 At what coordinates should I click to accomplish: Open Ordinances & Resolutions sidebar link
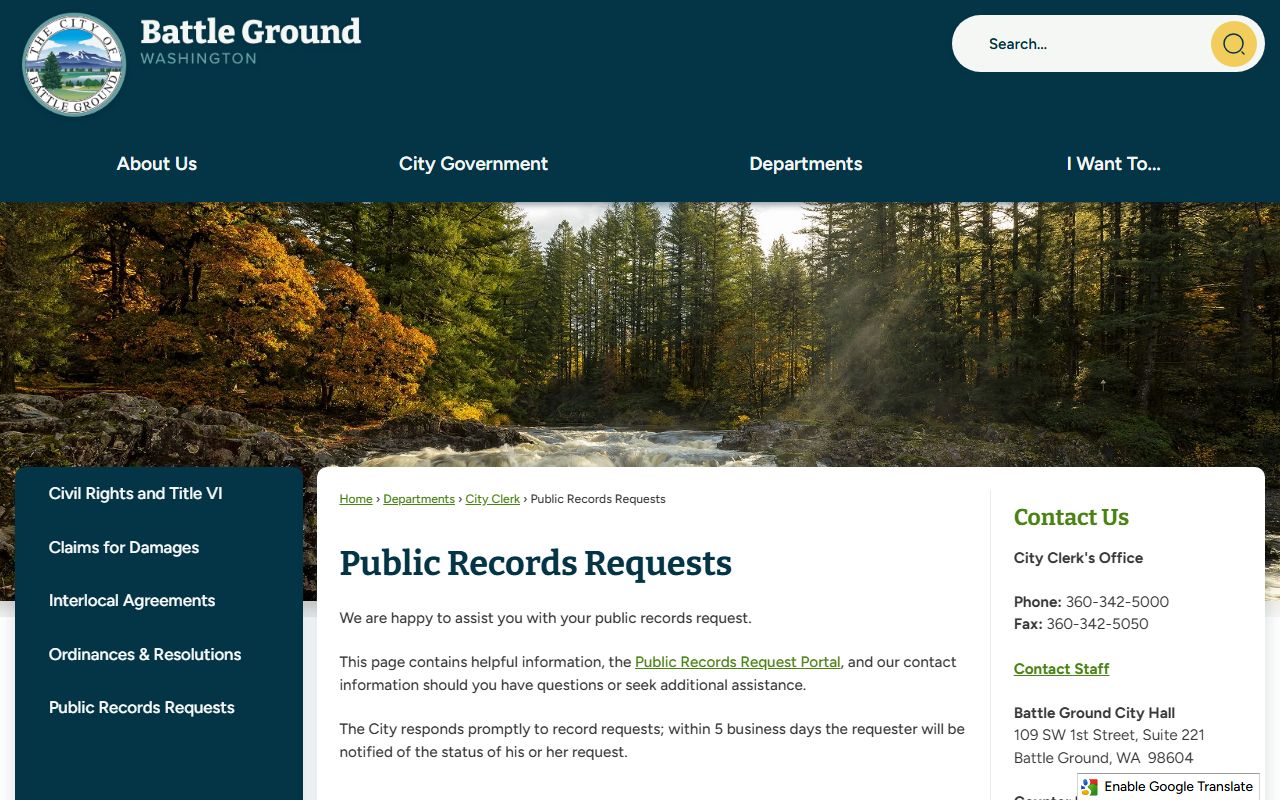pos(145,655)
